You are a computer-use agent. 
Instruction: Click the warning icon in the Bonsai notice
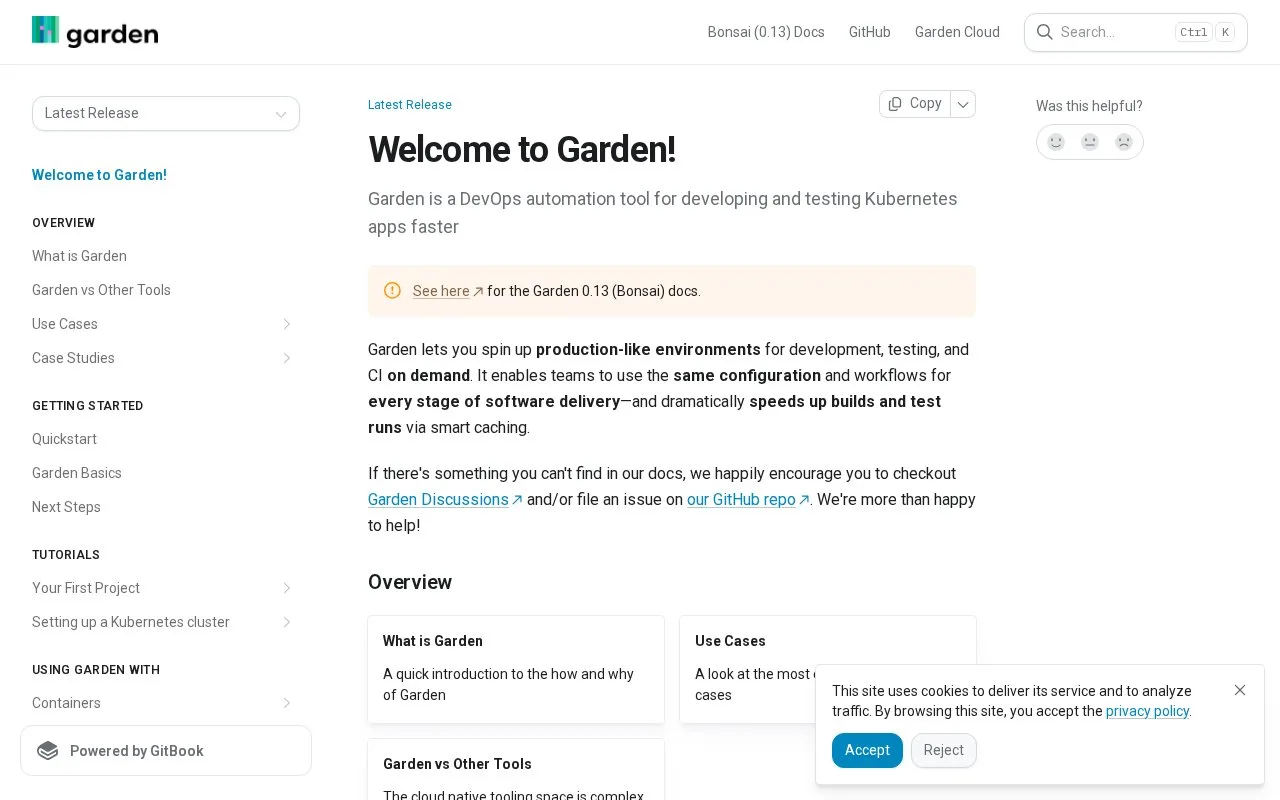pyautogui.click(x=392, y=290)
